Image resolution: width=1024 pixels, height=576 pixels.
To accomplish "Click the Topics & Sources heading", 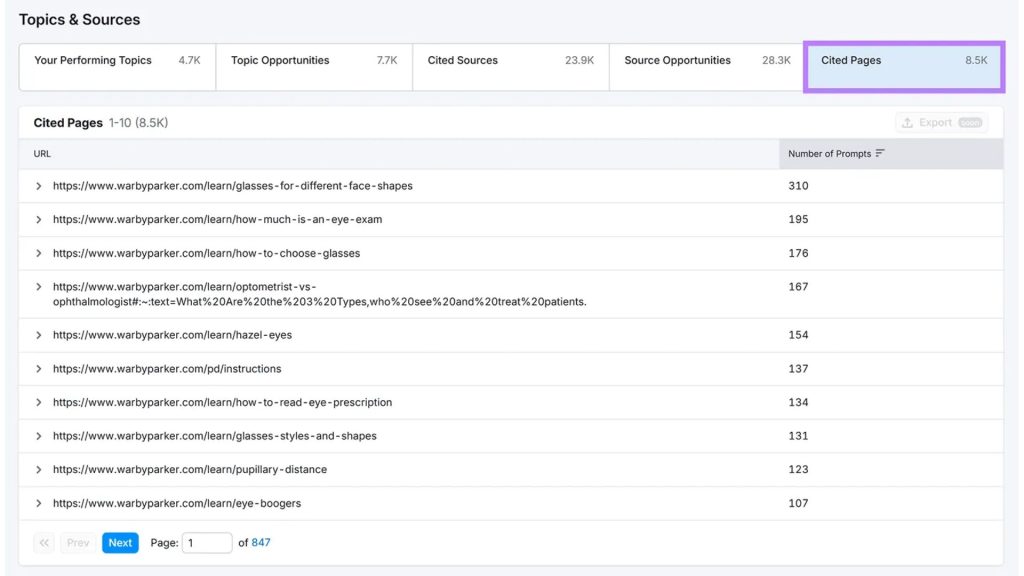I will (x=80, y=20).
